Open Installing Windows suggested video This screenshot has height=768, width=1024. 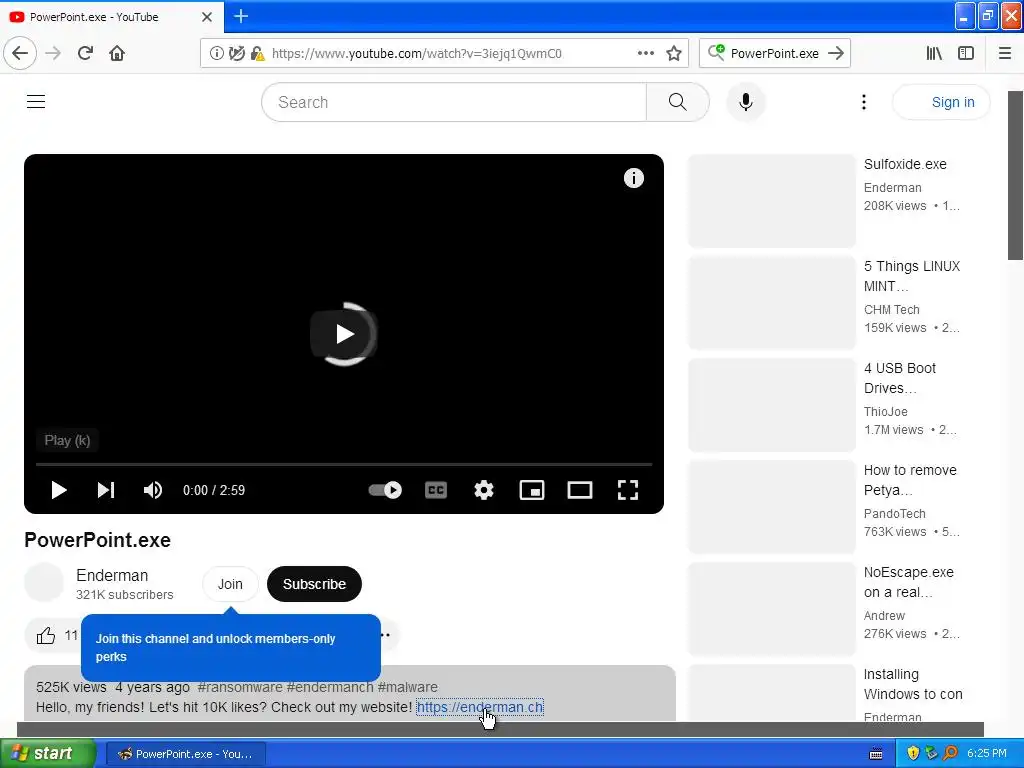click(x=913, y=684)
